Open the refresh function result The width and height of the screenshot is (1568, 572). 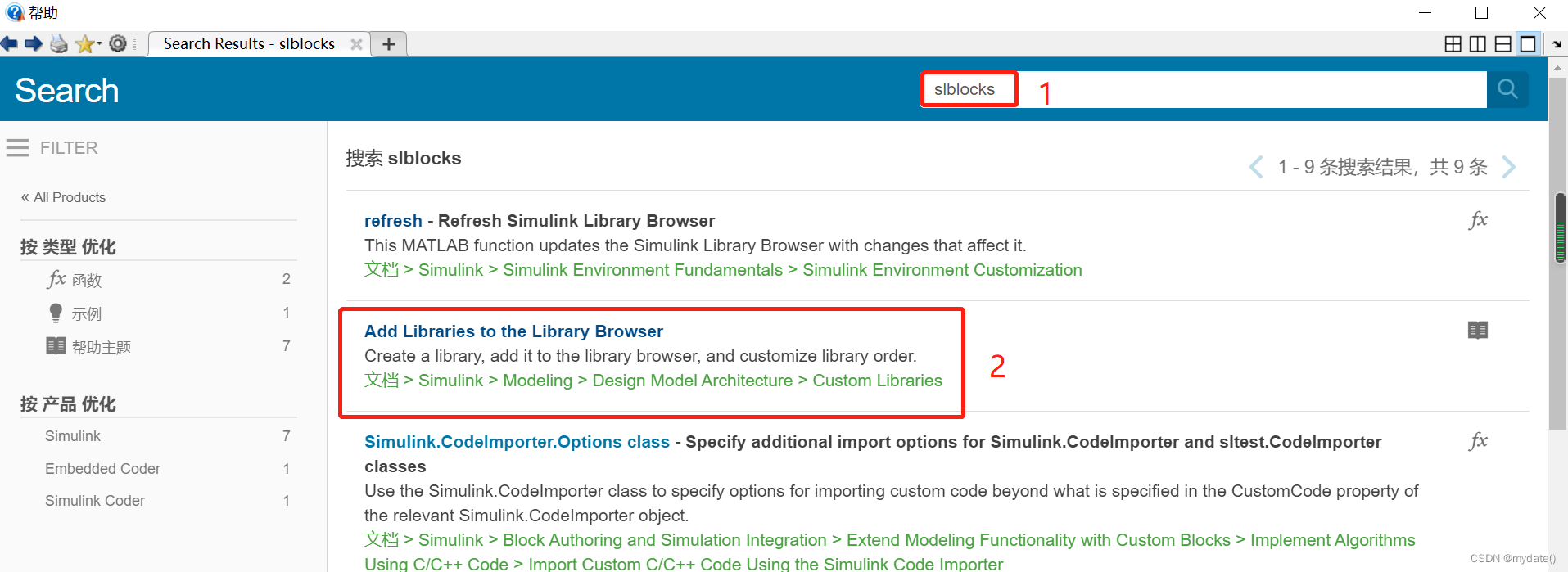(x=393, y=221)
